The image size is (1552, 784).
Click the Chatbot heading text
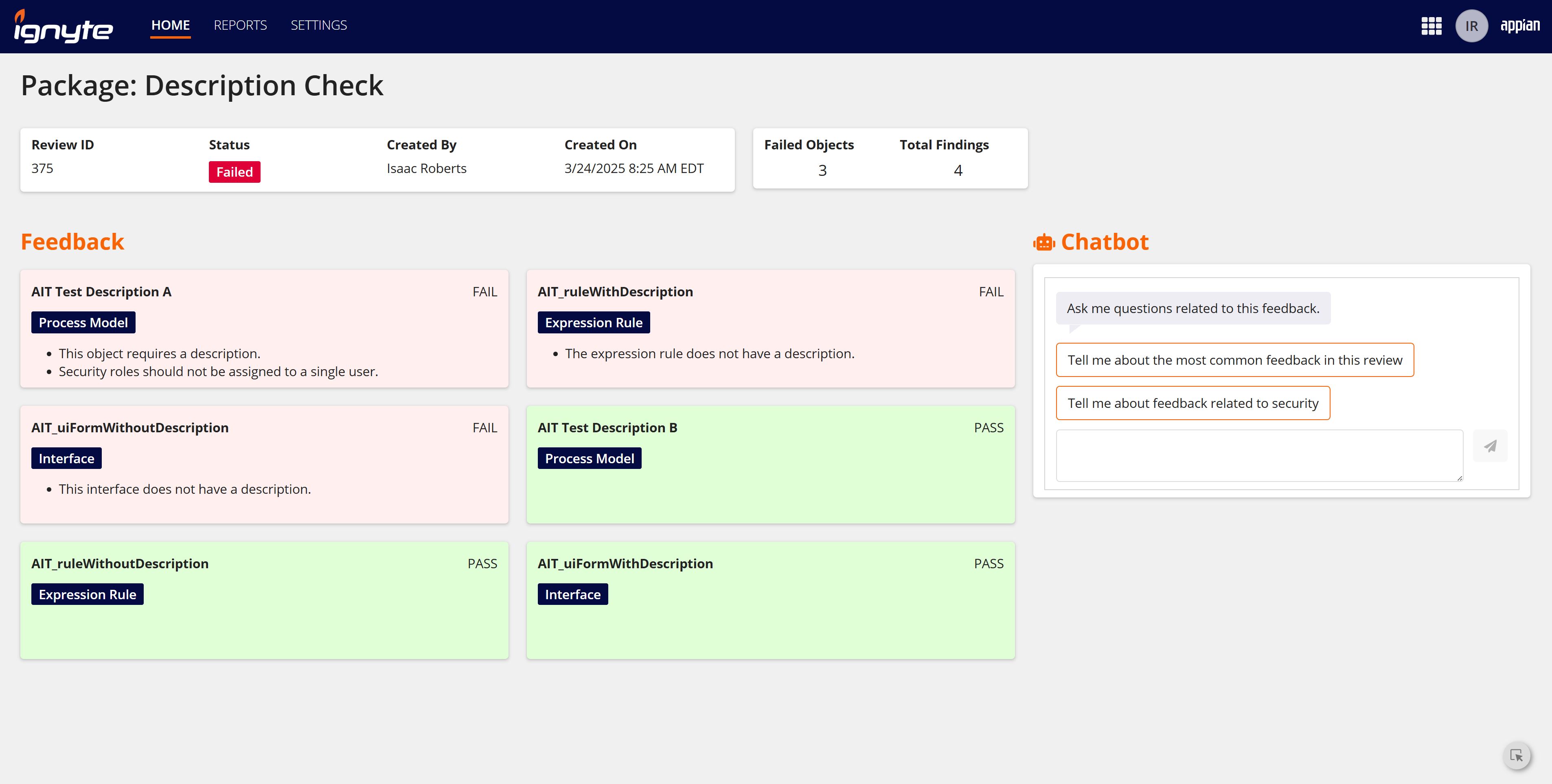point(1104,241)
